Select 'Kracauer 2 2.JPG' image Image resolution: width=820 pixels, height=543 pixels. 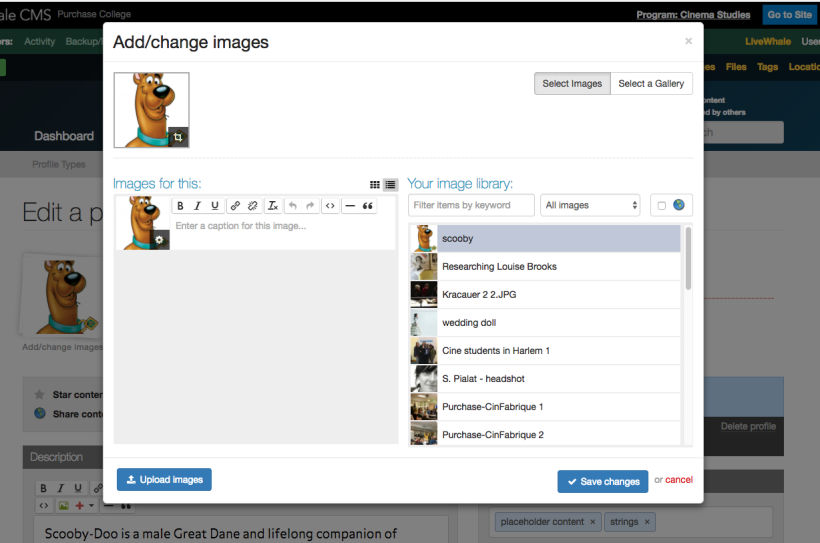(x=545, y=295)
